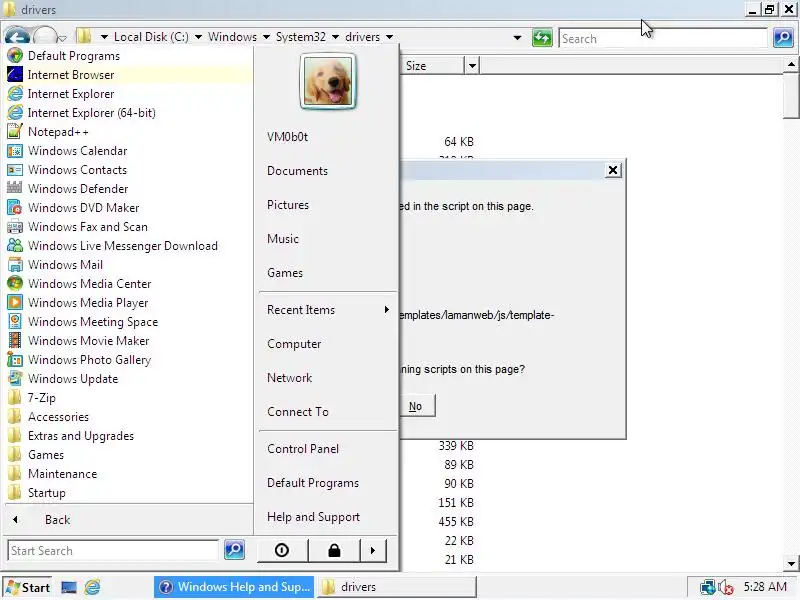The image size is (800, 600).
Task: Open Documents from the start menu
Action: click(x=297, y=171)
